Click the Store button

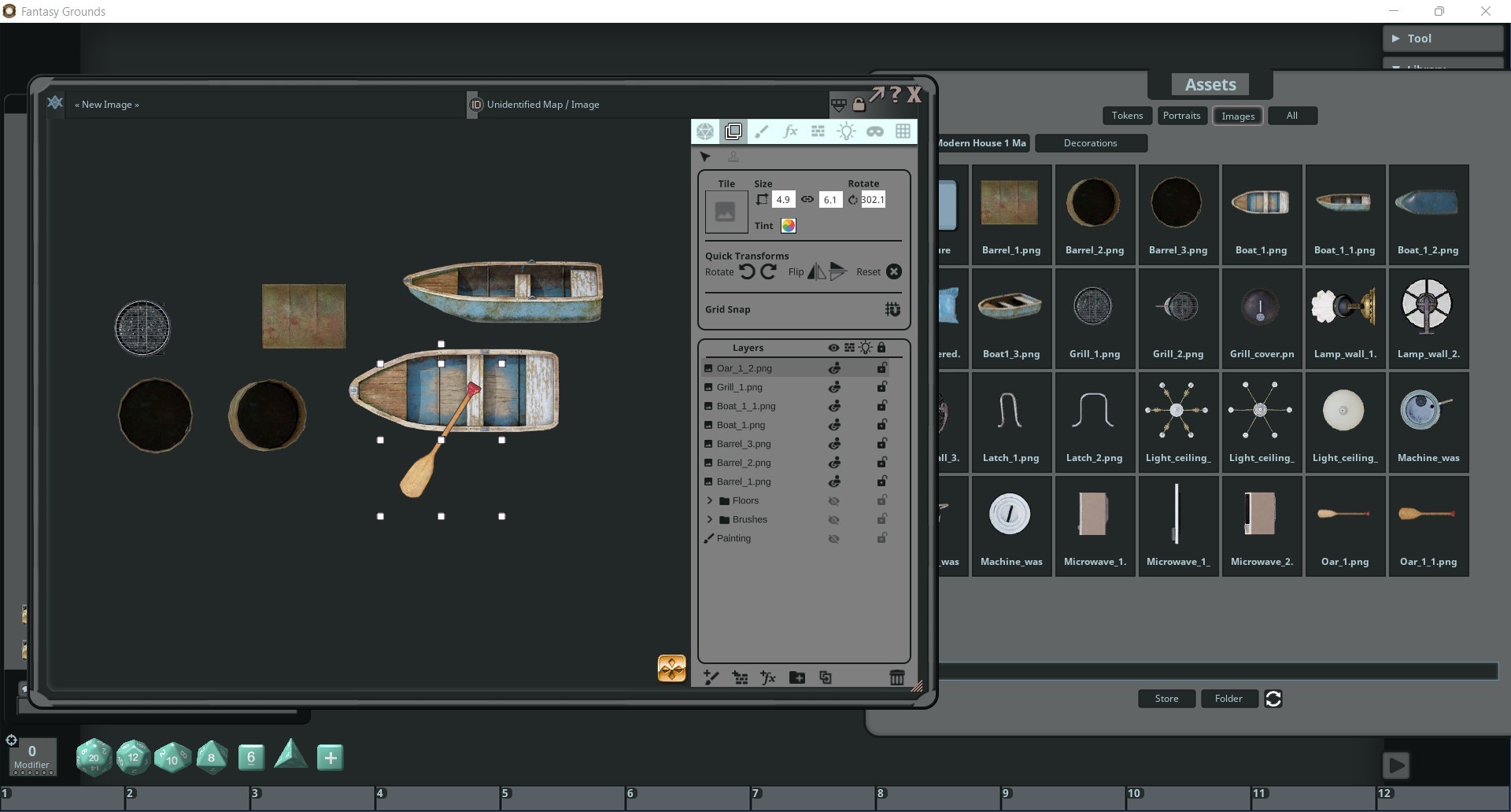(x=1166, y=698)
